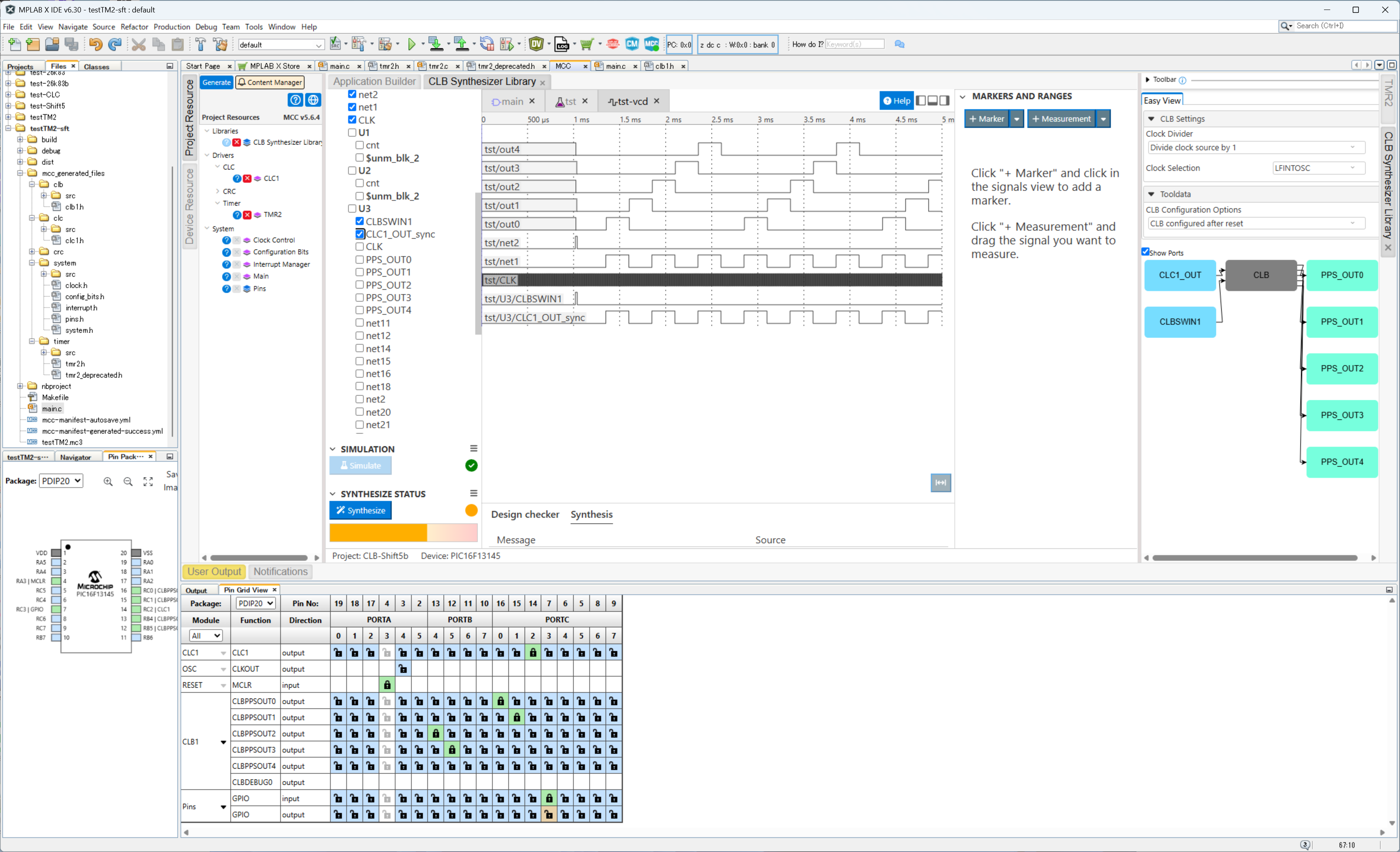Click the horizontal scrollbar under the CLB diagram
This screenshot has width=1400, height=852.
(x=1255, y=558)
